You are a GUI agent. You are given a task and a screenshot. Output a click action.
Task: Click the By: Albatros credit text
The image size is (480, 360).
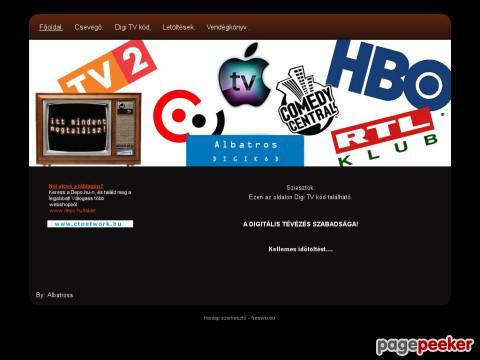[54, 295]
